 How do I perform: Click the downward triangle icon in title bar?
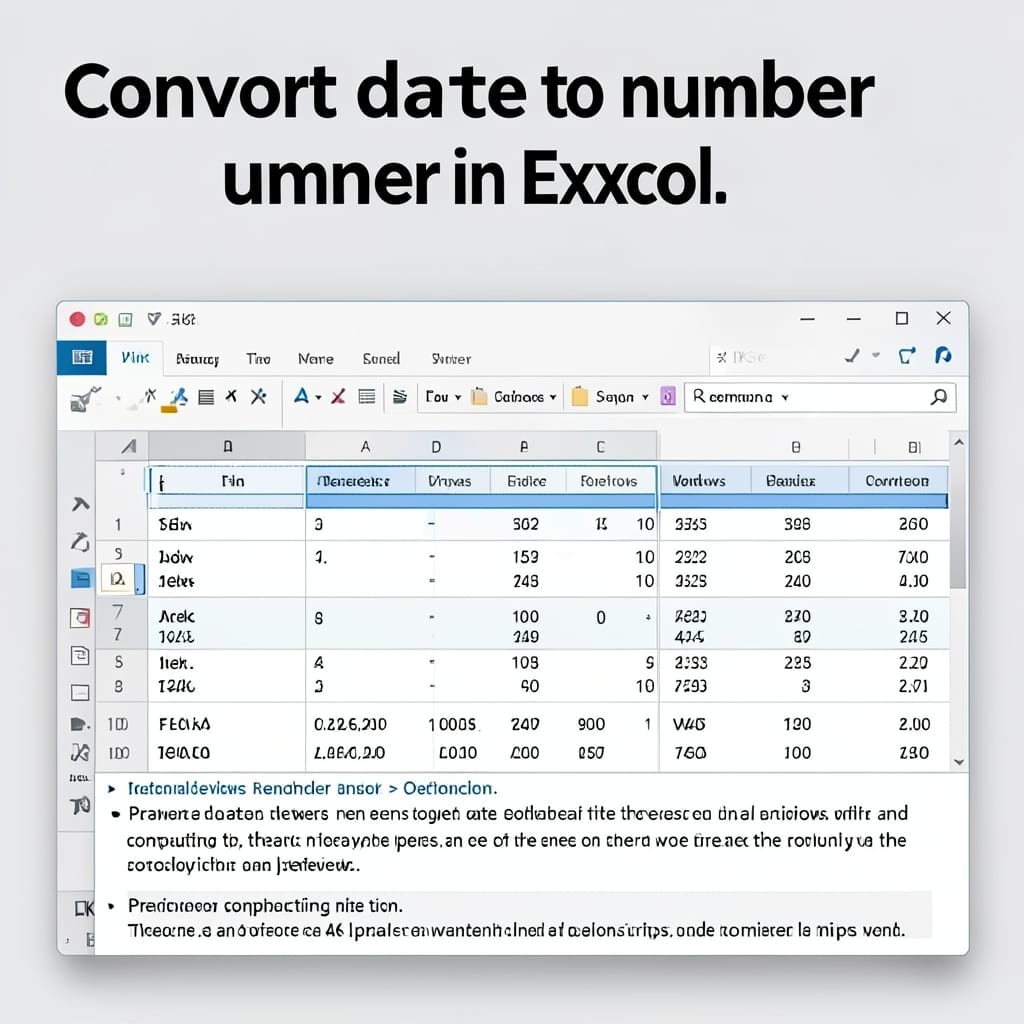154,319
